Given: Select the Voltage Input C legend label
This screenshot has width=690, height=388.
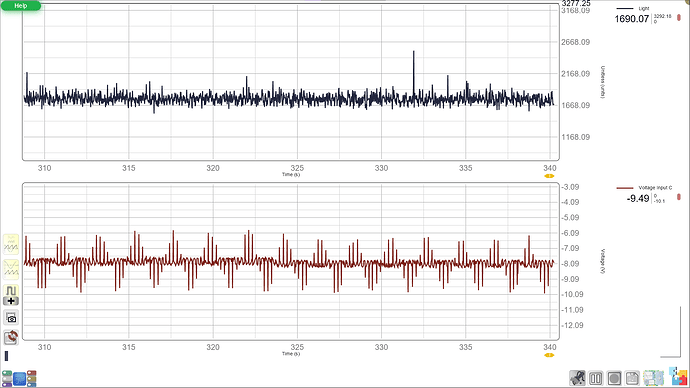Looking at the screenshot, I should tap(655, 188).
